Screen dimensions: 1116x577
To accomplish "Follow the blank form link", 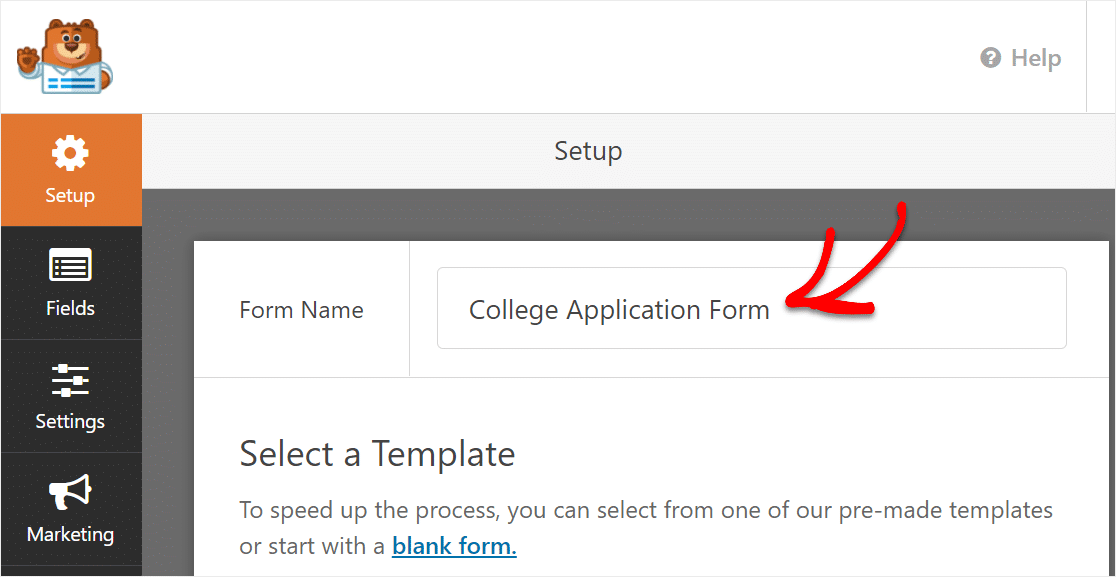I will click(x=454, y=547).
